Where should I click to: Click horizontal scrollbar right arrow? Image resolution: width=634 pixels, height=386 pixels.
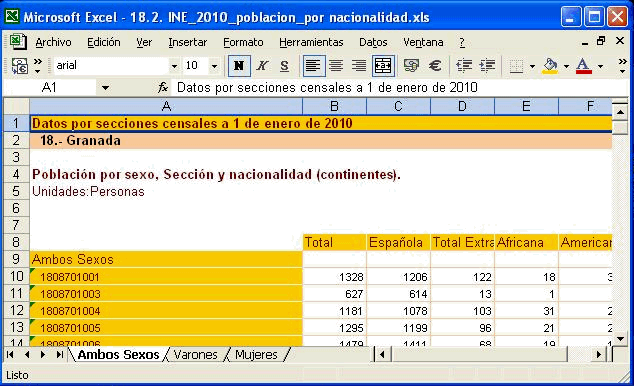click(599, 355)
